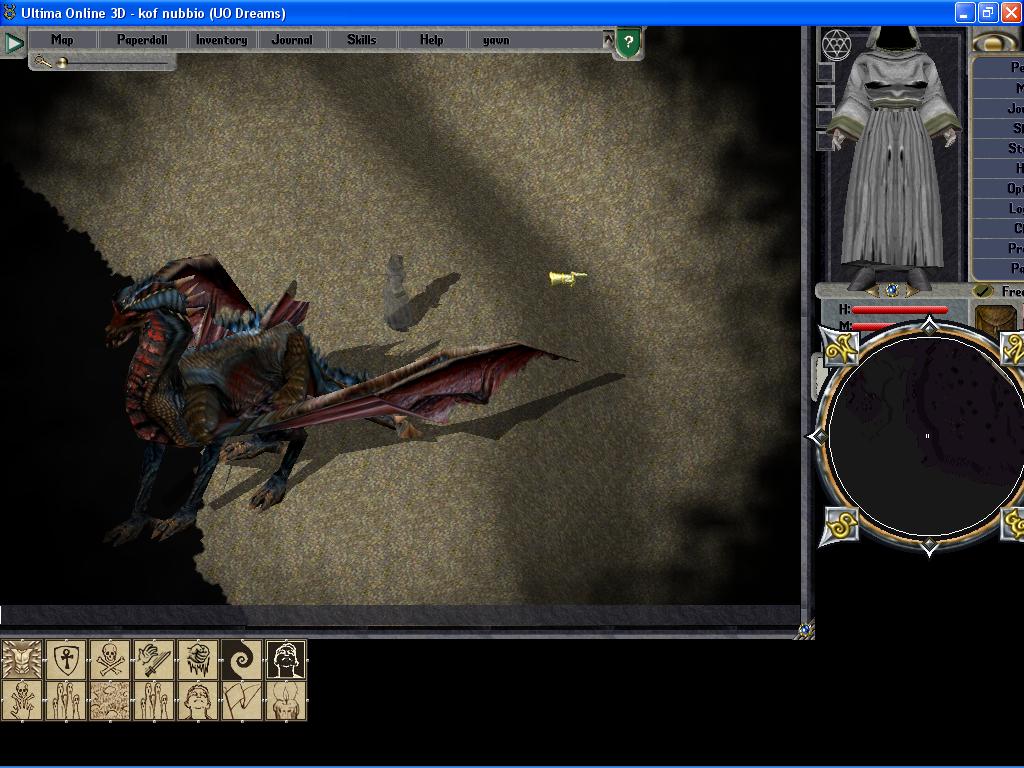Activate the skull and crossbones hotbar icon
The image size is (1024, 768).
(x=110, y=659)
